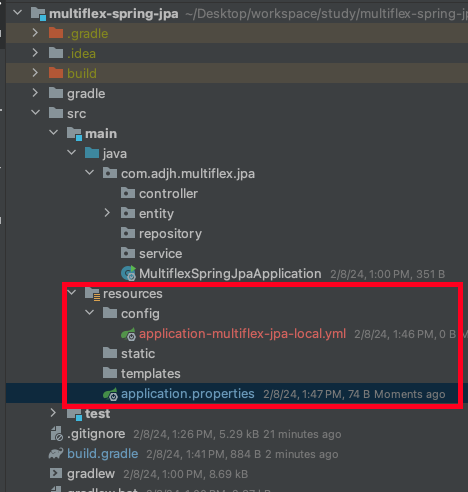
Task: Select the config folder label
Action: coord(140,314)
